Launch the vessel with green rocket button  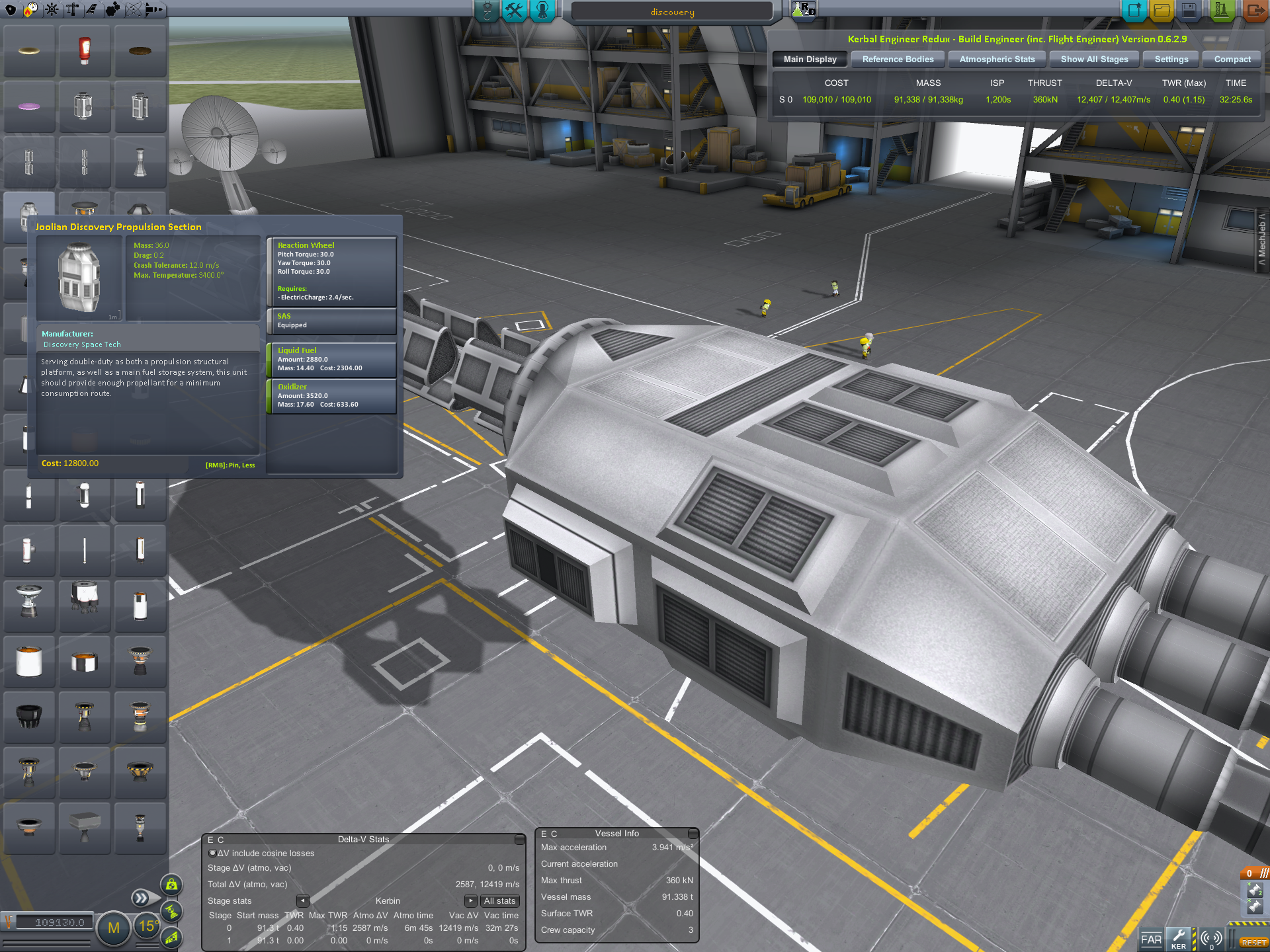click(1221, 11)
